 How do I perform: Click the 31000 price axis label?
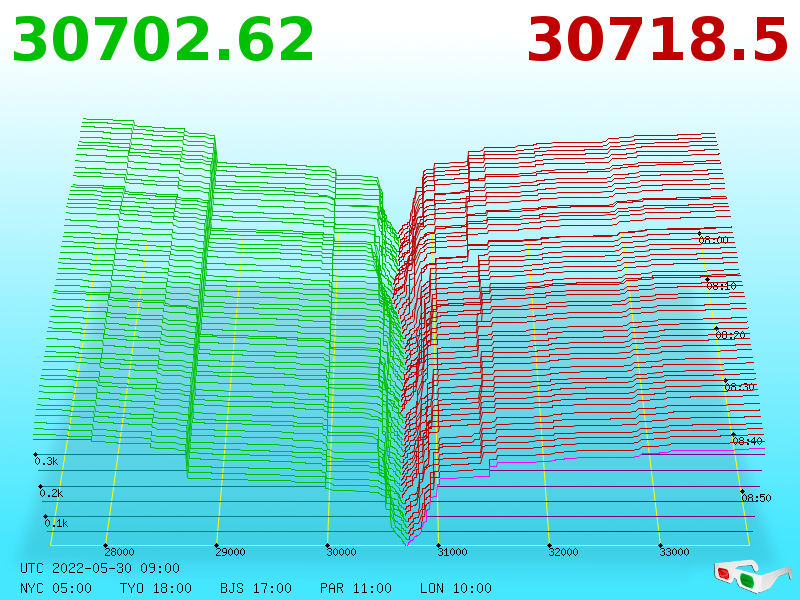(x=452, y=552)
